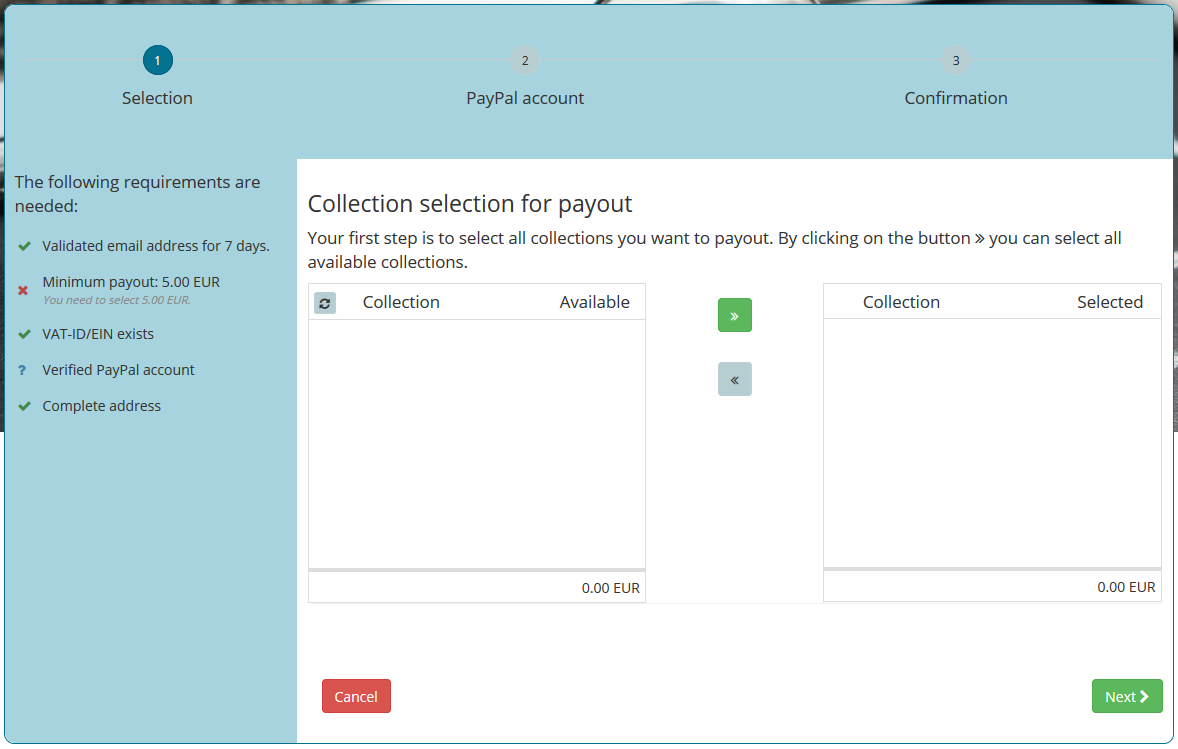Select the step 1 Selection circle
Image resolution: width=1178 pixels, height=749 pixels.
[x=157, y=59]
